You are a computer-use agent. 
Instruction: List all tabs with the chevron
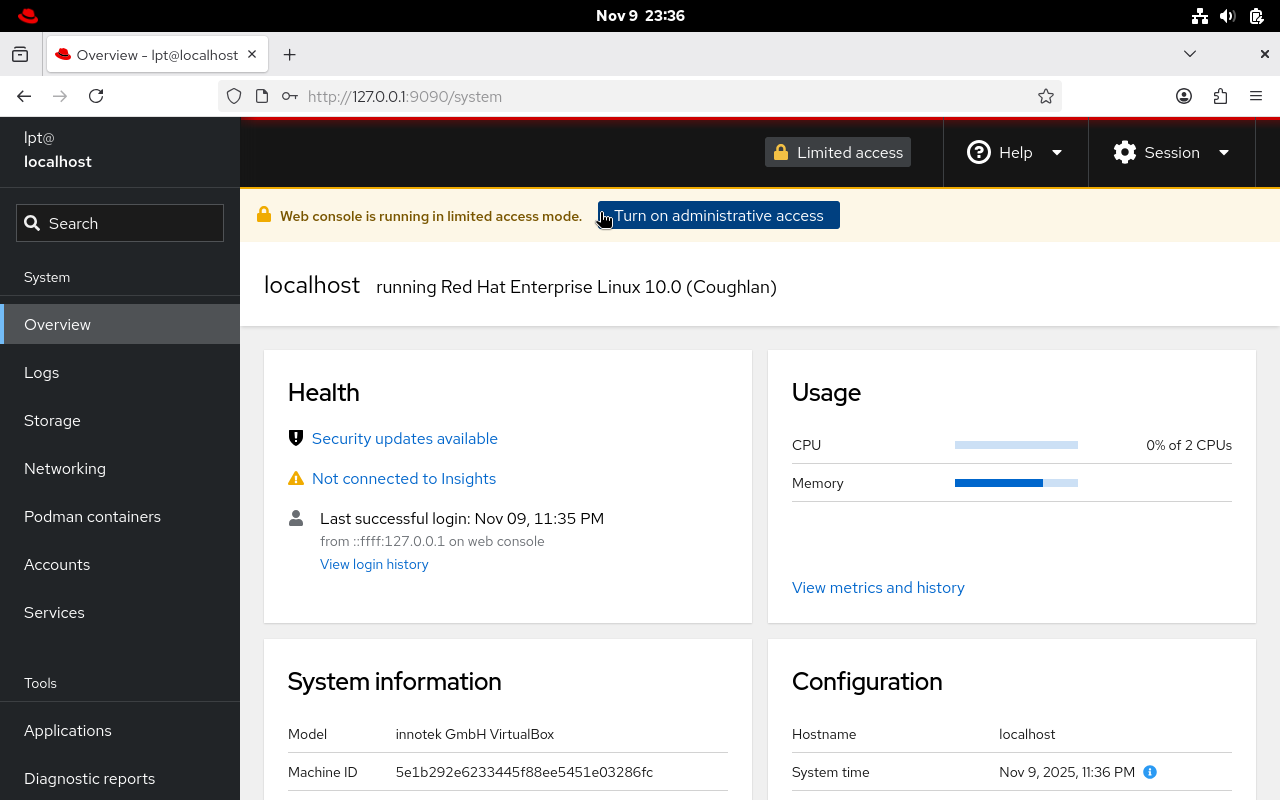click(x=1189, y=54)
